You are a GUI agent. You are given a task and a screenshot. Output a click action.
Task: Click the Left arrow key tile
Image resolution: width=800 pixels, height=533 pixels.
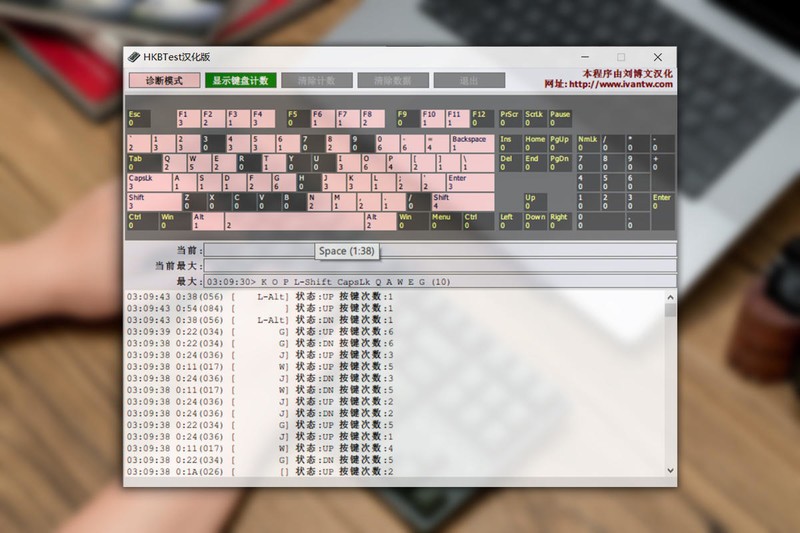[x=510, y=221]
